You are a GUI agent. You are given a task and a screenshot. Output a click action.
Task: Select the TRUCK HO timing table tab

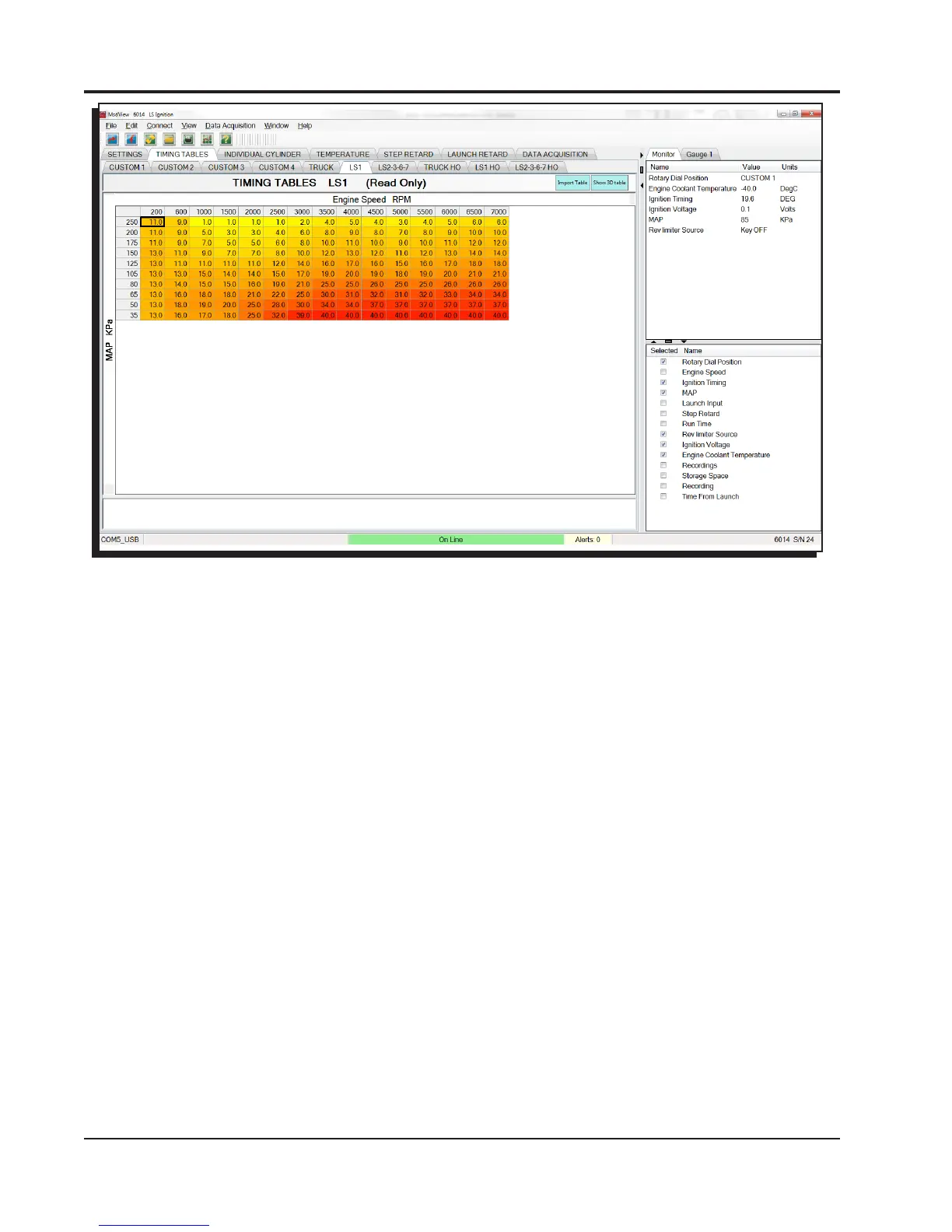[442, 167]
